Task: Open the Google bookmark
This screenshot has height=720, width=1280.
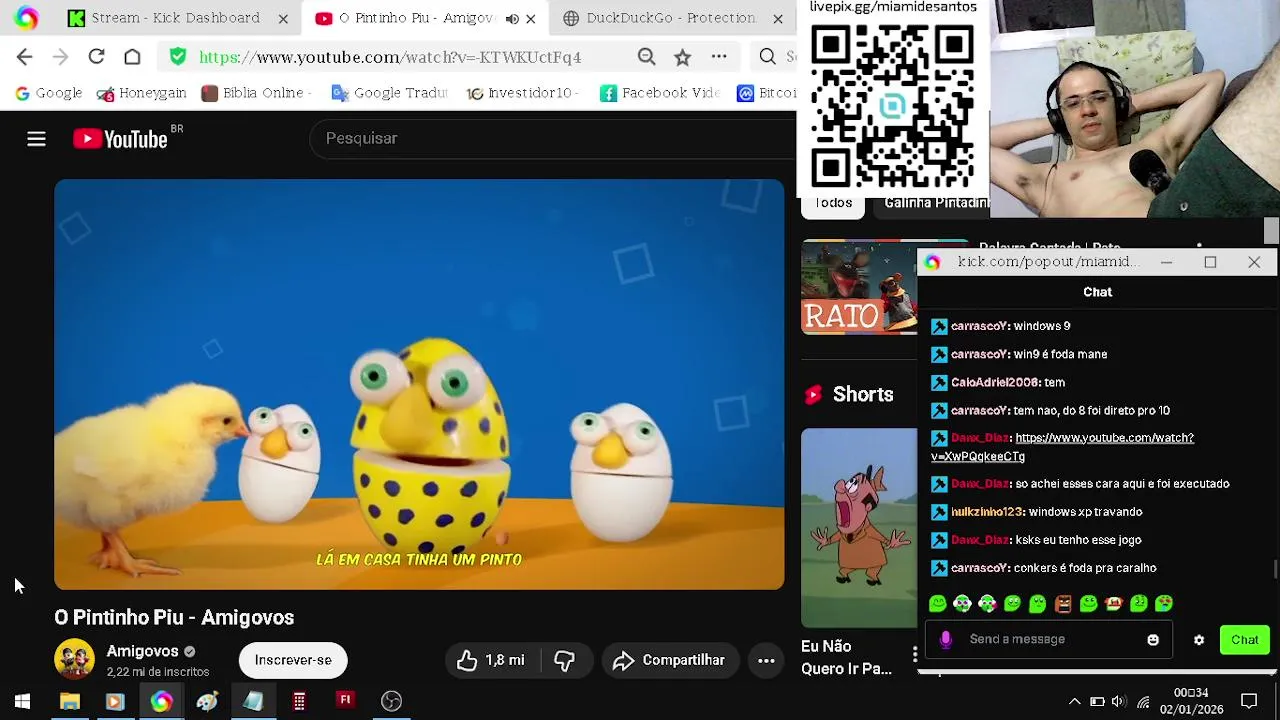Action: [x=48, y=93]
